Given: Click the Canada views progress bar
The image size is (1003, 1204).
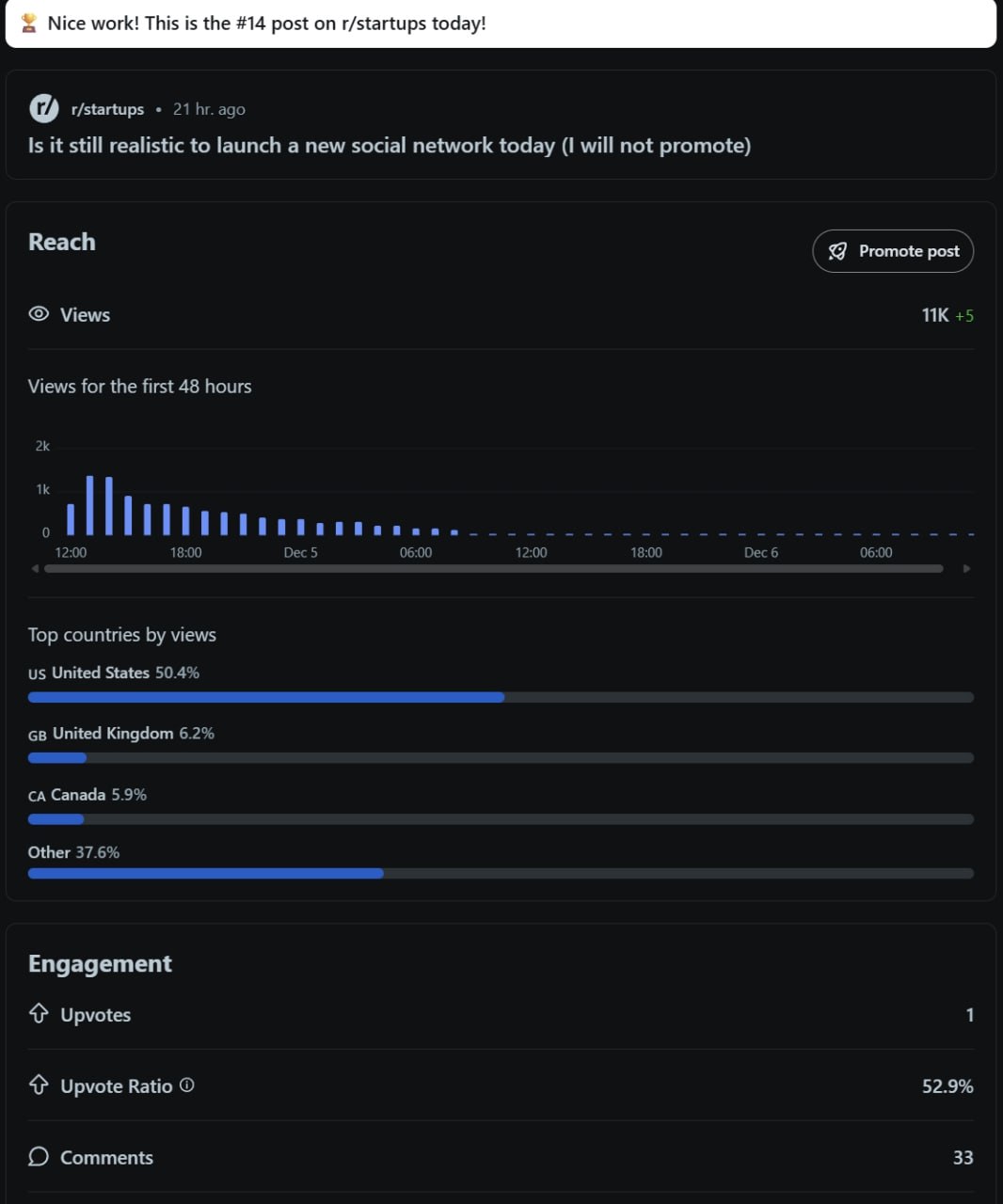Looking at the screenshot, I should (501, 819).
